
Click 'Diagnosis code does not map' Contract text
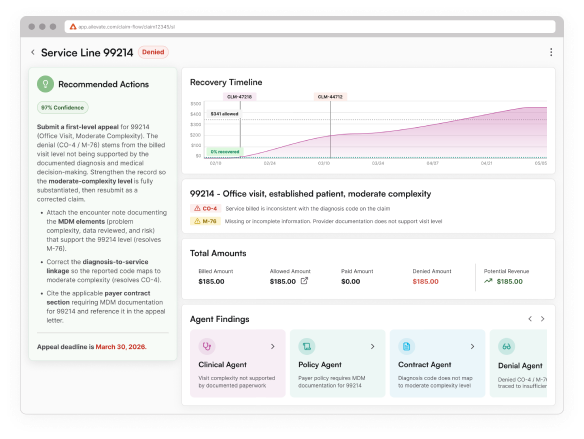point(435,382)
